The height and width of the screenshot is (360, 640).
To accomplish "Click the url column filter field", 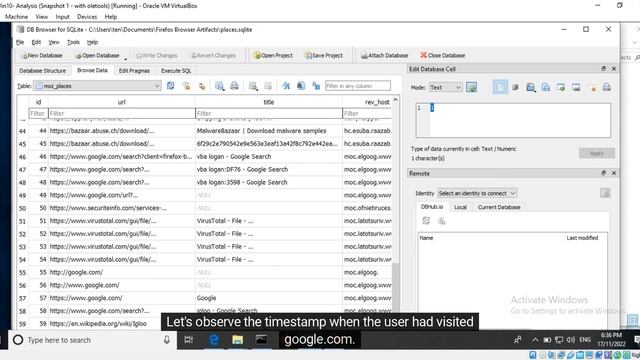I will (x=122, y=113).
